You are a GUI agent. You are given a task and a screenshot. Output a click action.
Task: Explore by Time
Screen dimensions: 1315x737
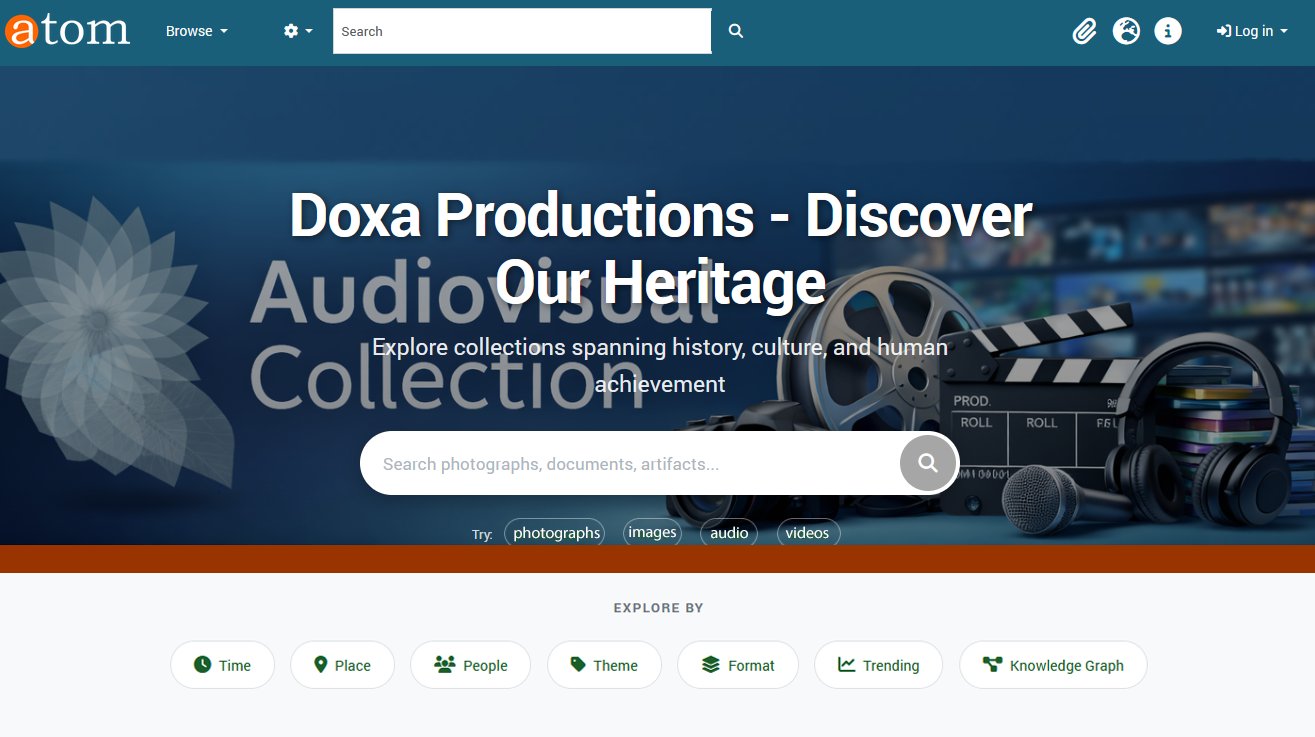(222, 665)
